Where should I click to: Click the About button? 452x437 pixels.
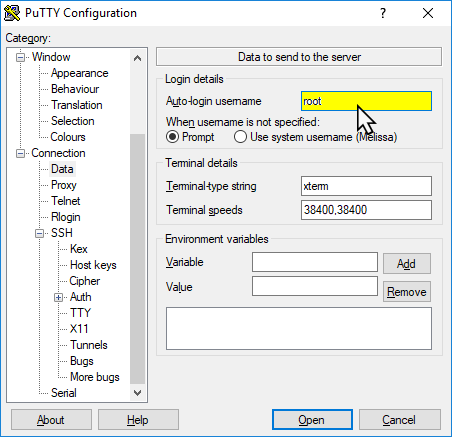click(51, 420)
